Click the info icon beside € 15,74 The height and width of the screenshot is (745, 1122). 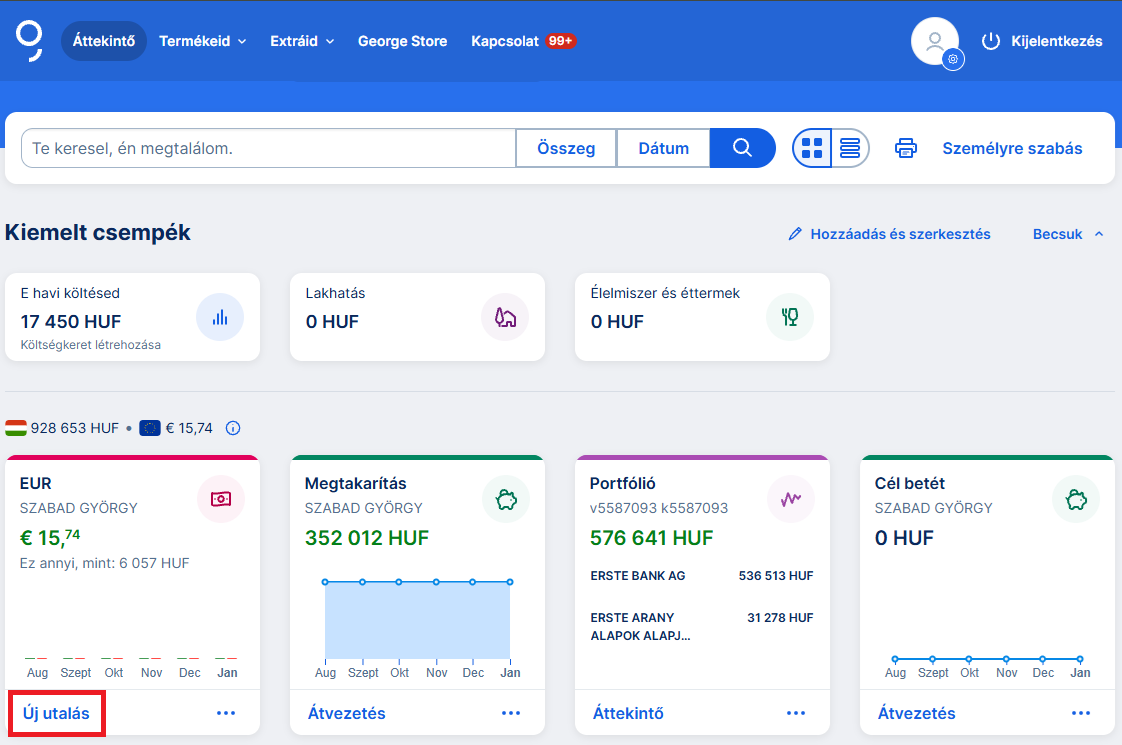tap(233, 428)
